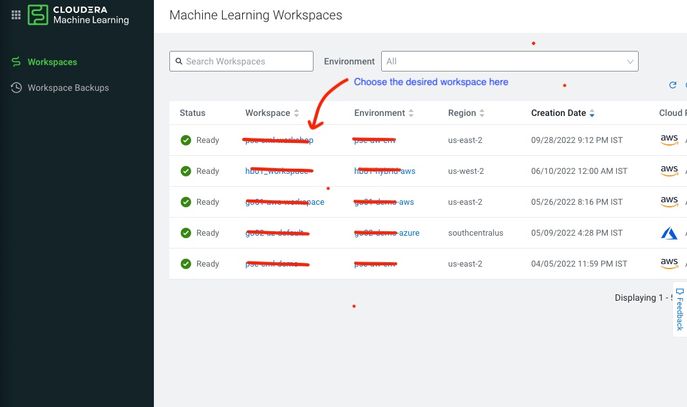Click the green Ready icon in southcentralus row
This screenshot has width=687, height=407.
[x=186, y=233]
